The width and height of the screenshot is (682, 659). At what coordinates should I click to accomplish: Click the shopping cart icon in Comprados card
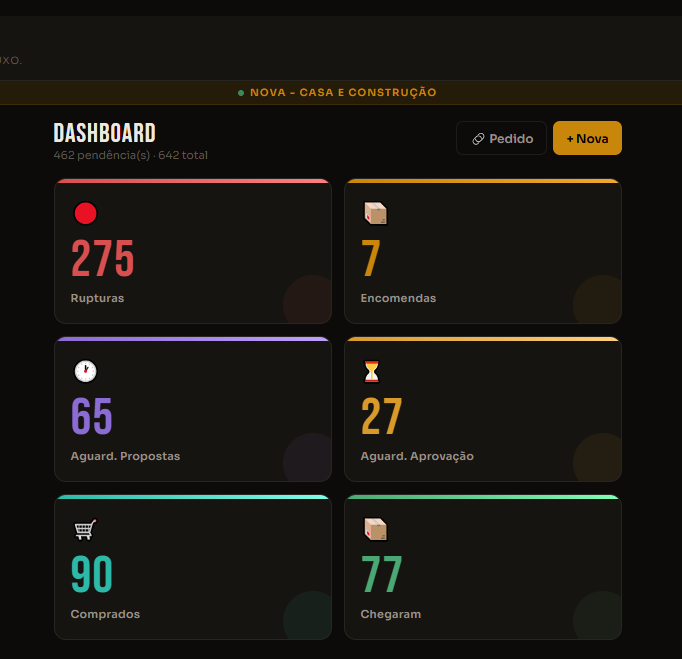click(x=85, y=529)
